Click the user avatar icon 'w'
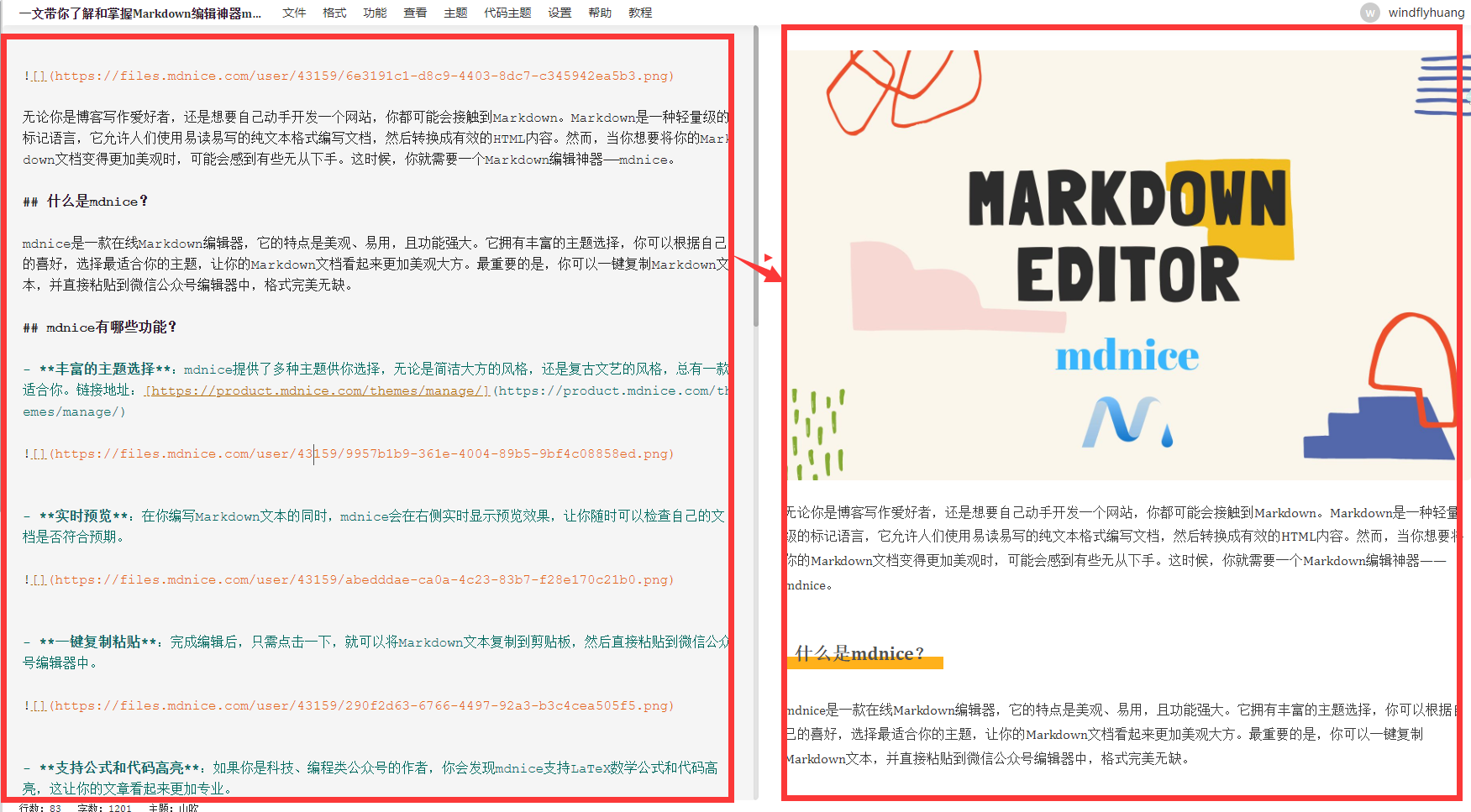 1370,13
